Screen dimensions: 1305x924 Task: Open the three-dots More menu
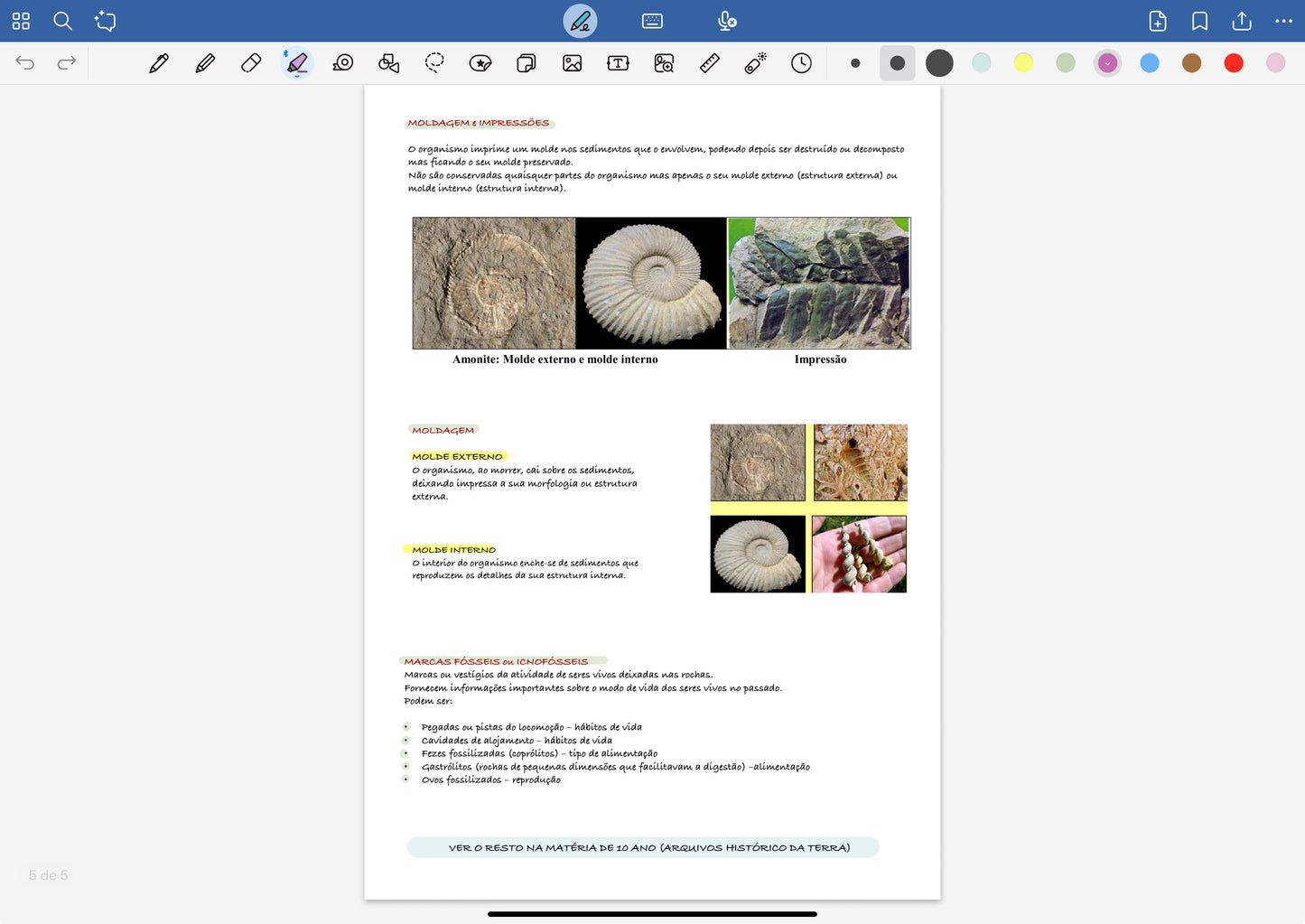pos(1283,21)
